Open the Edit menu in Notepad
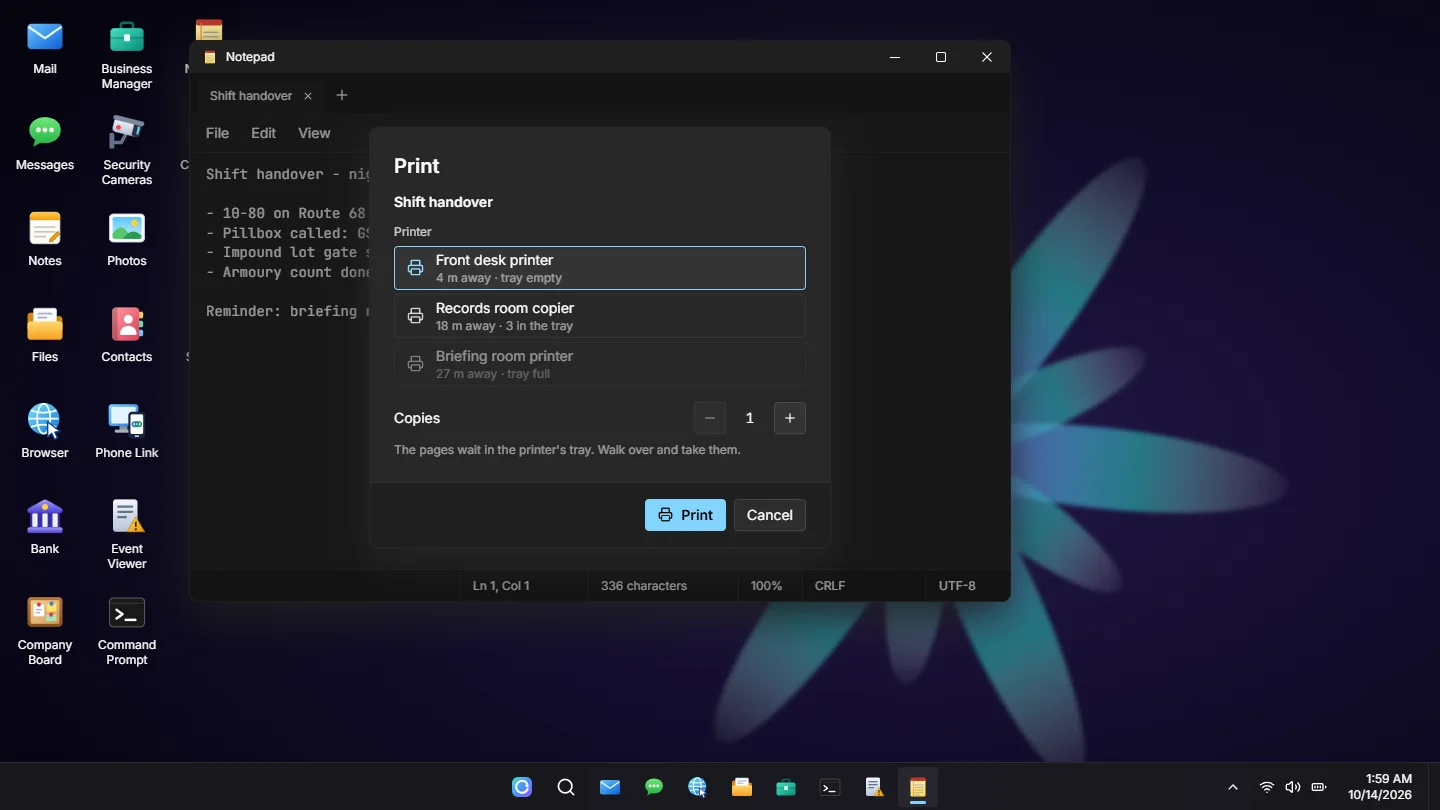This screenshot has height=810, width=1440. point(263,133)
